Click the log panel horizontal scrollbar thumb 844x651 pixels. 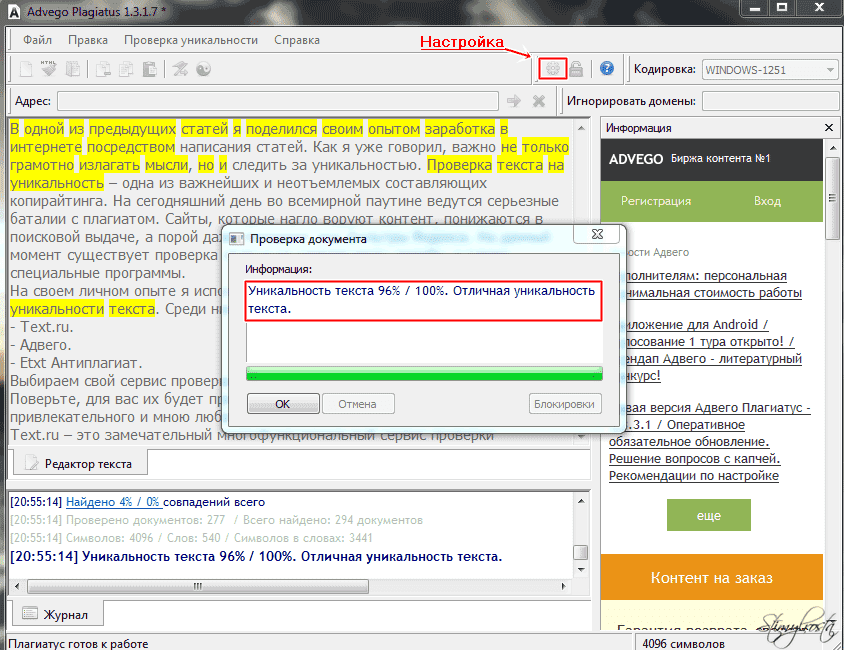point(198,586)
